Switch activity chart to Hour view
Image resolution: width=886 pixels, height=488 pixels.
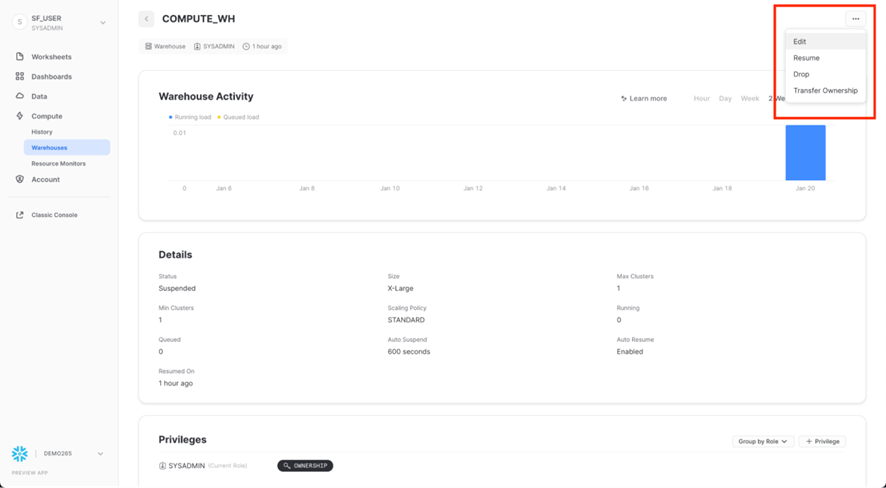(701, 99)
